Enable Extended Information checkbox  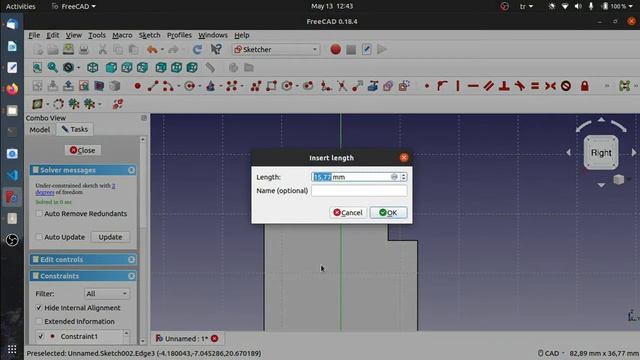point(39,321)
